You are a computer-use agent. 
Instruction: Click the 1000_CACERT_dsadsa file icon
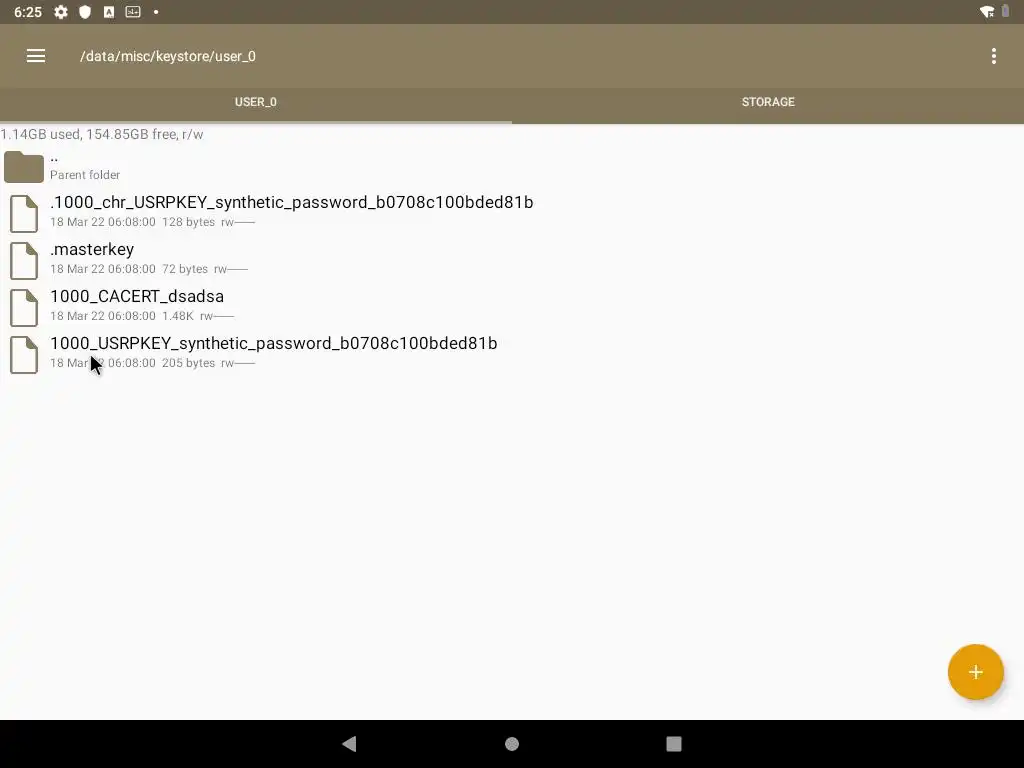click(x=24, y=308)
